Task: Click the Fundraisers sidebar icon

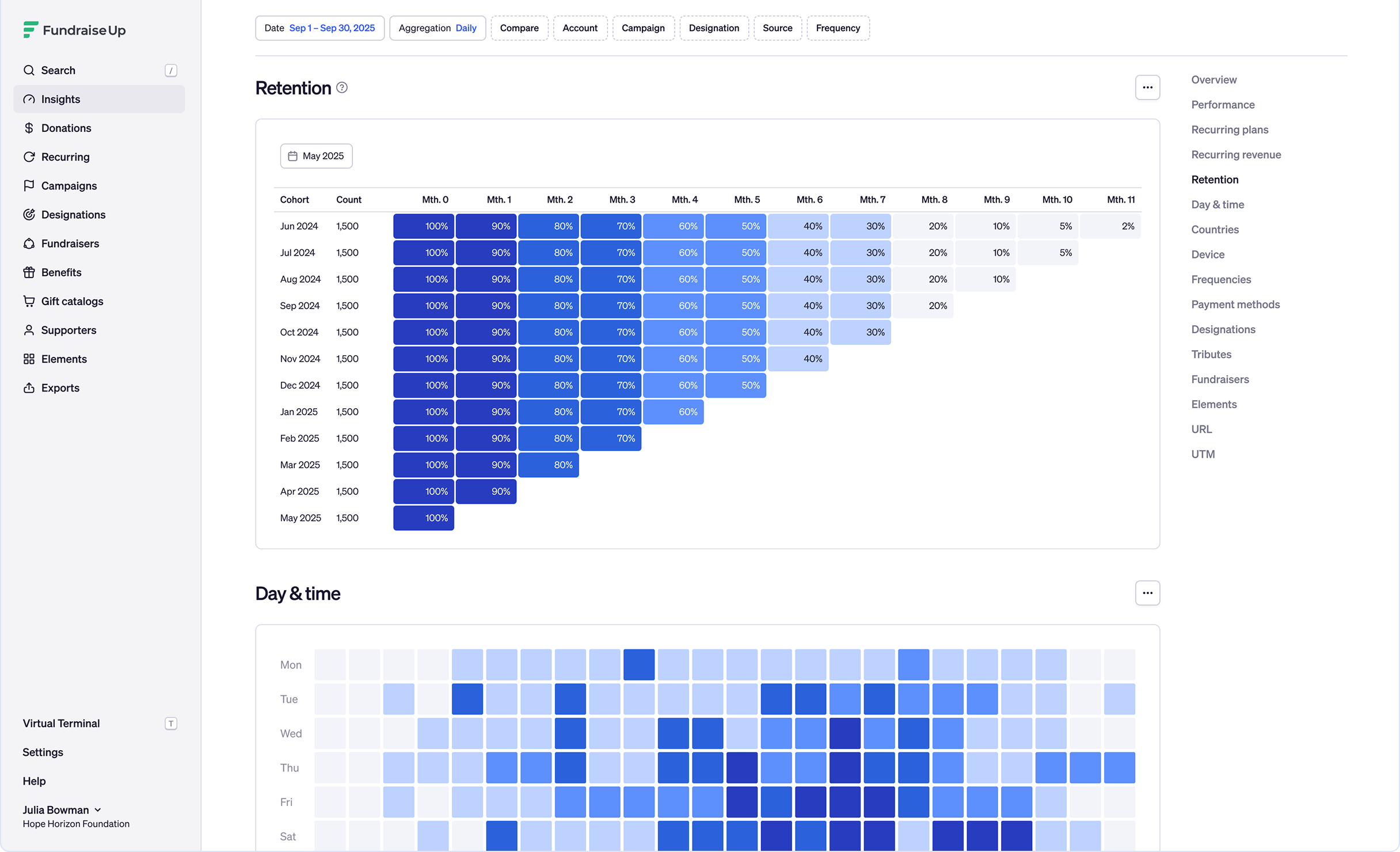Action: [x=29, y=244]
